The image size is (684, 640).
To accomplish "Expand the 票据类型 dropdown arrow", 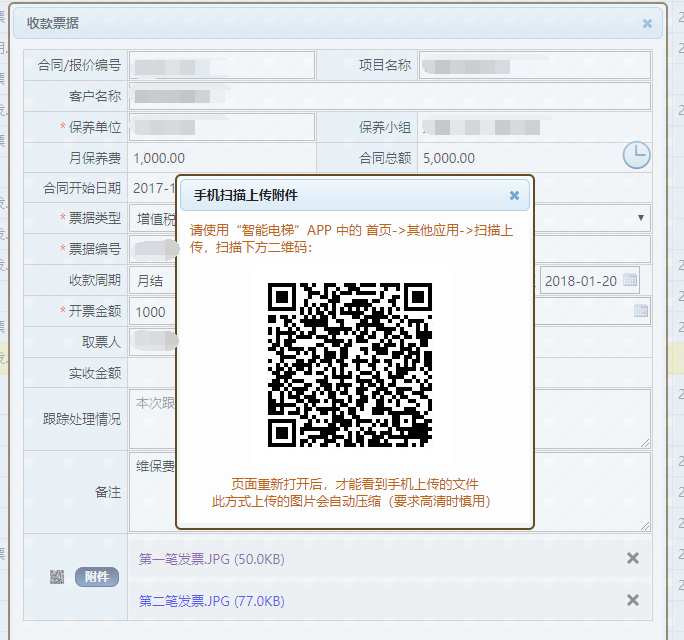I will point(640,217).
